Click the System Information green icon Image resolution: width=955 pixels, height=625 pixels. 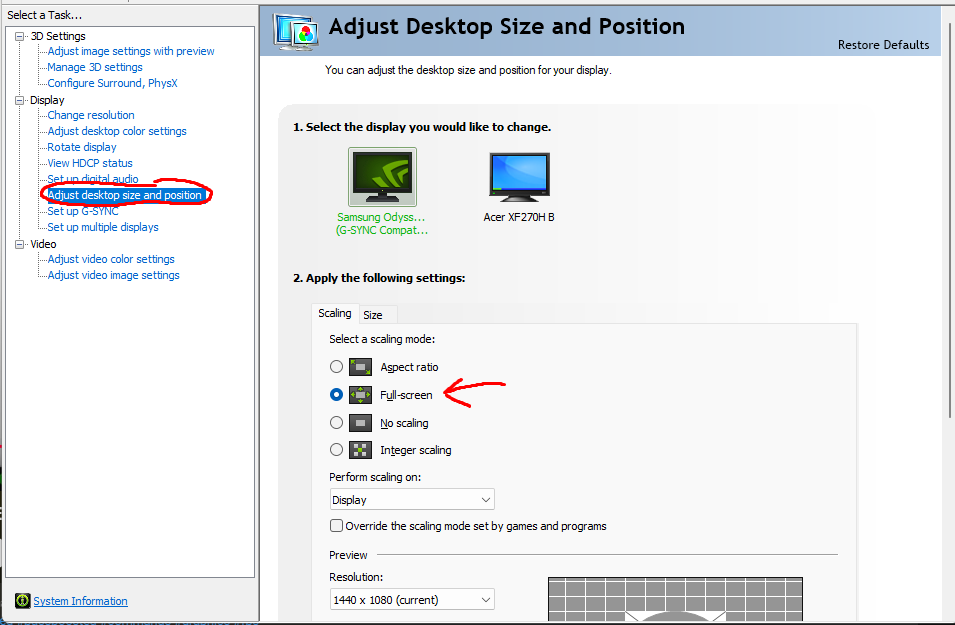click(x=23, y=601)
